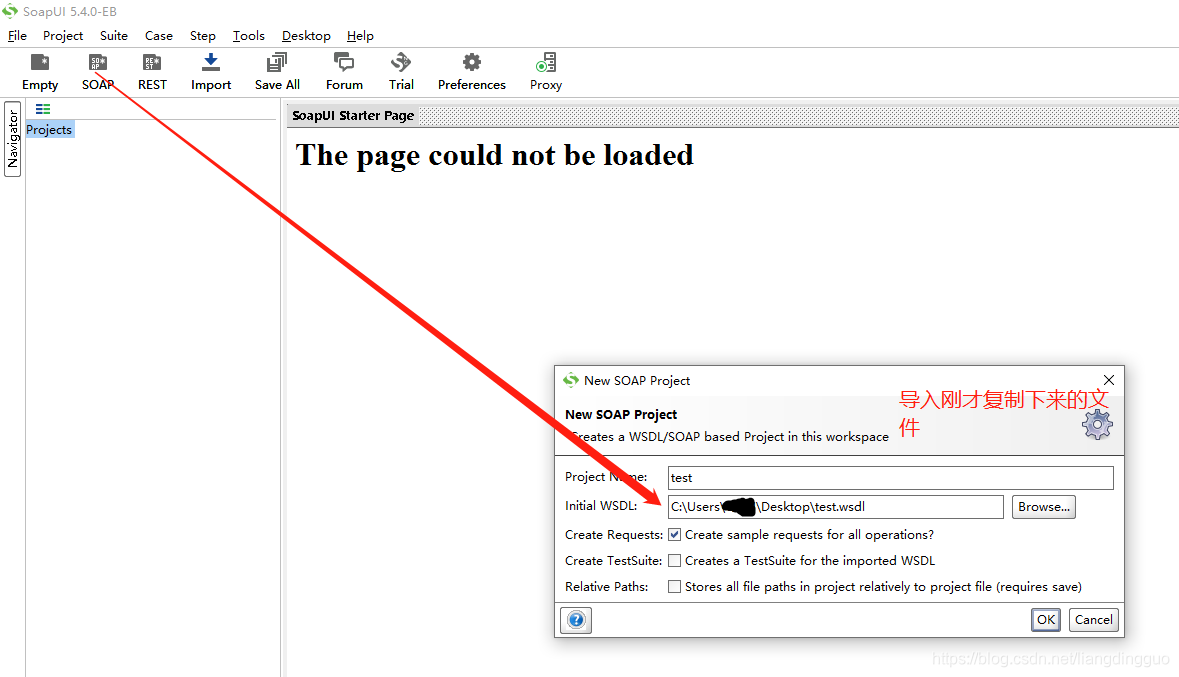Select the SoapUI Starter Page tab

tap(353, 115)
